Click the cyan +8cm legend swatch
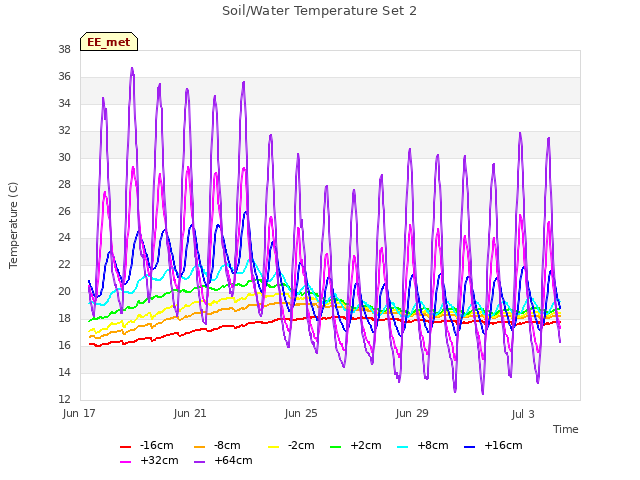This screenshot has width=640, height=480. (x=402, y=447)
